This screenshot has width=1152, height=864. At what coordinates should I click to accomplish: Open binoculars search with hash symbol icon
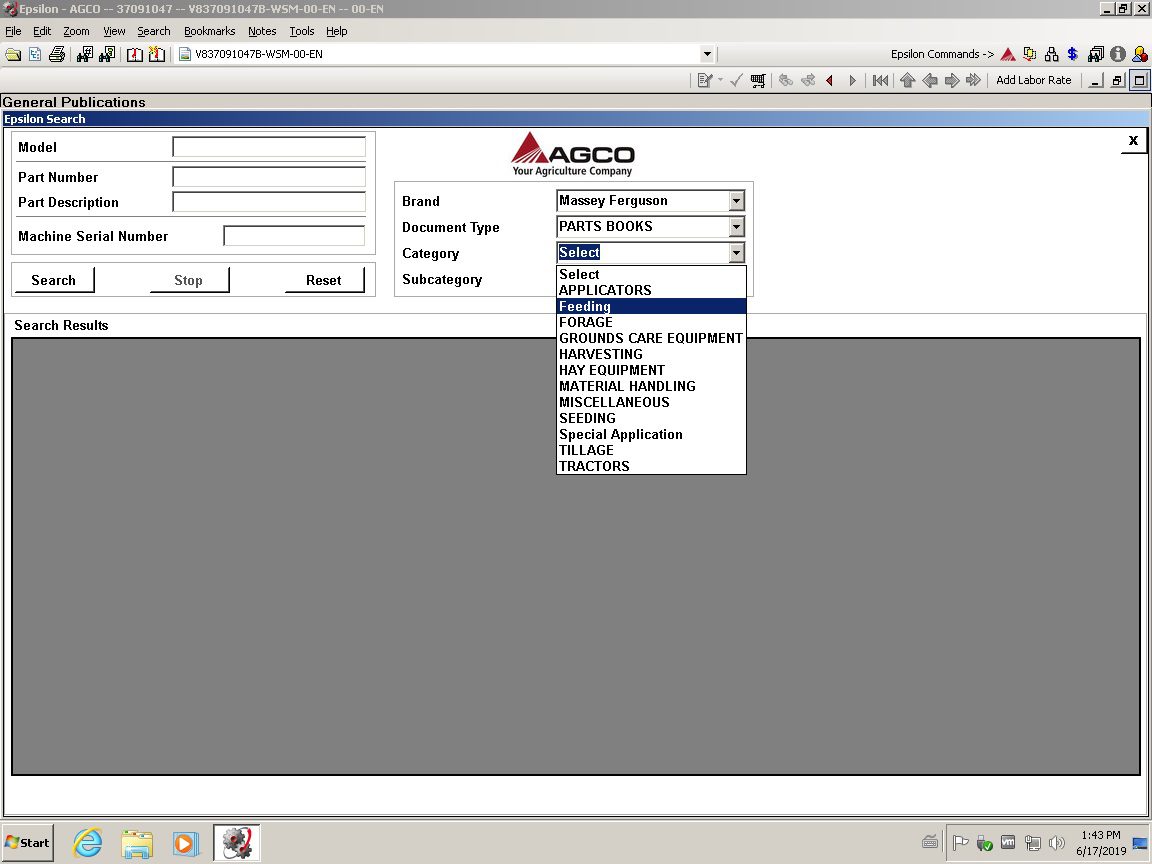(85, 54)
